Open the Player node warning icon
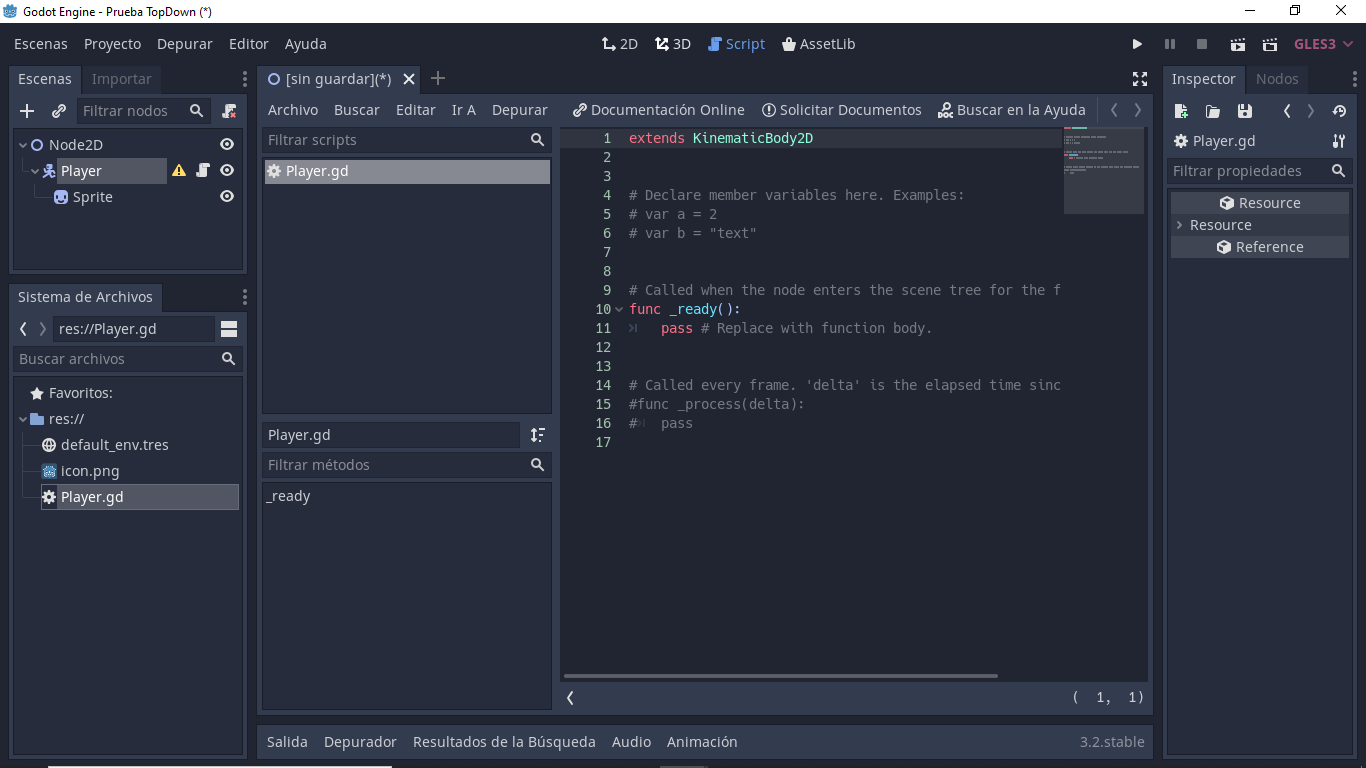 click(x=179, y=171)
